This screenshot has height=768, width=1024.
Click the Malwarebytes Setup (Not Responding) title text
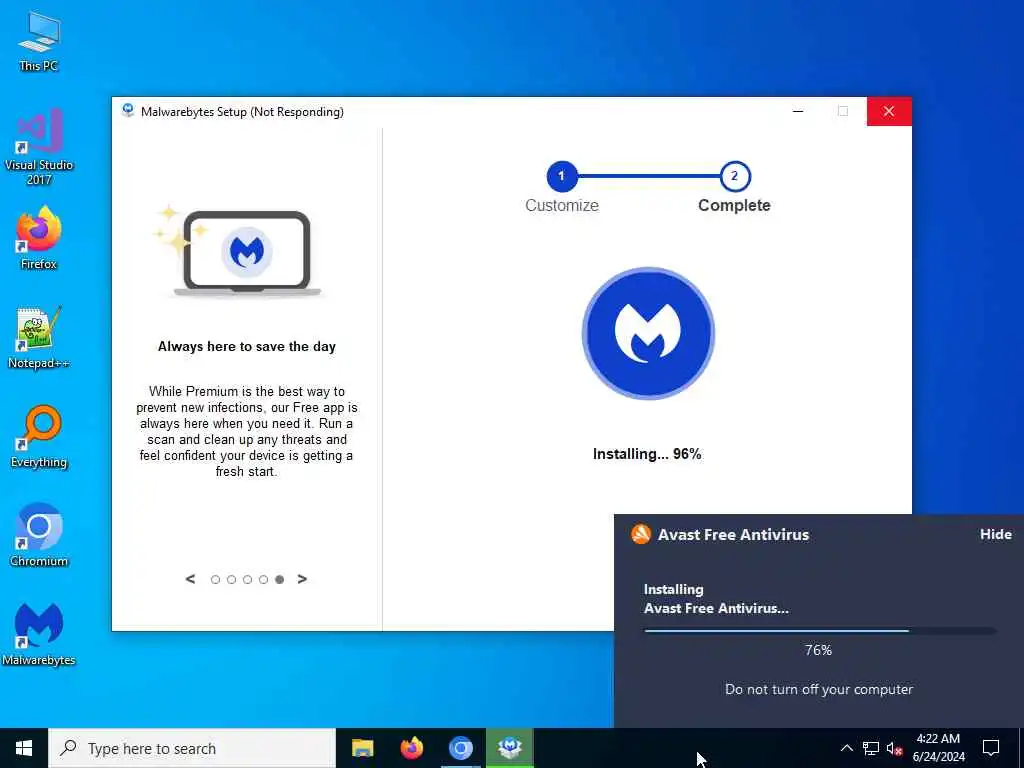pyautogui.click(x=242, y=112)
